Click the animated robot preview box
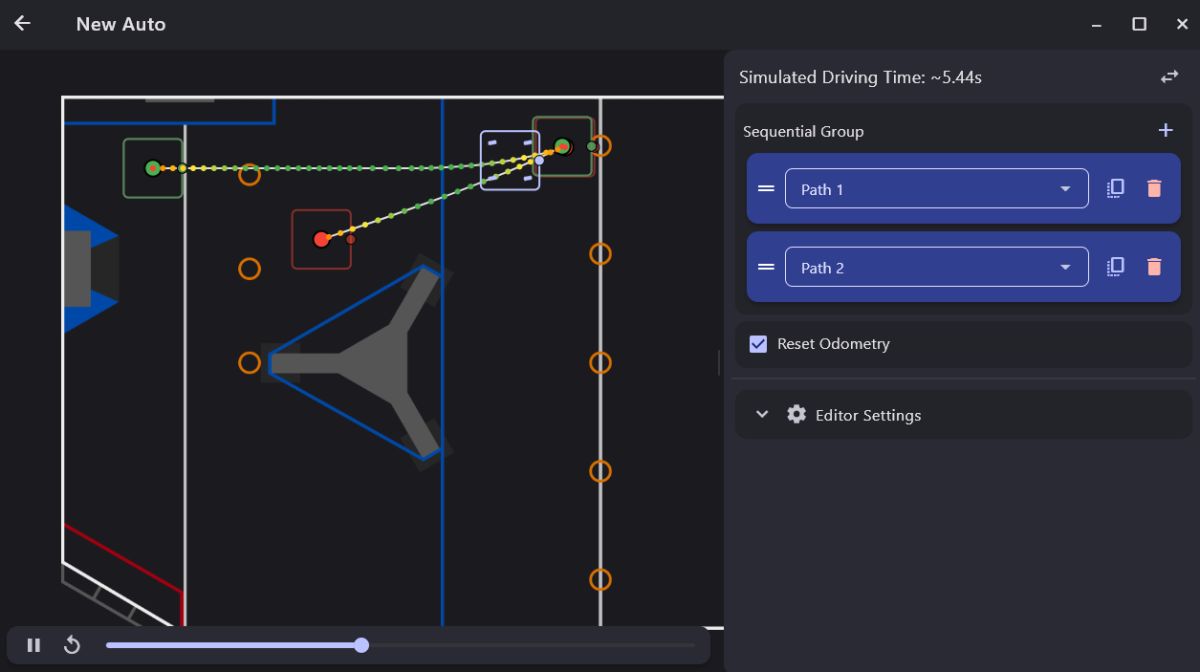Screen dimensions: 1200x672 click(x=510, y=160)
